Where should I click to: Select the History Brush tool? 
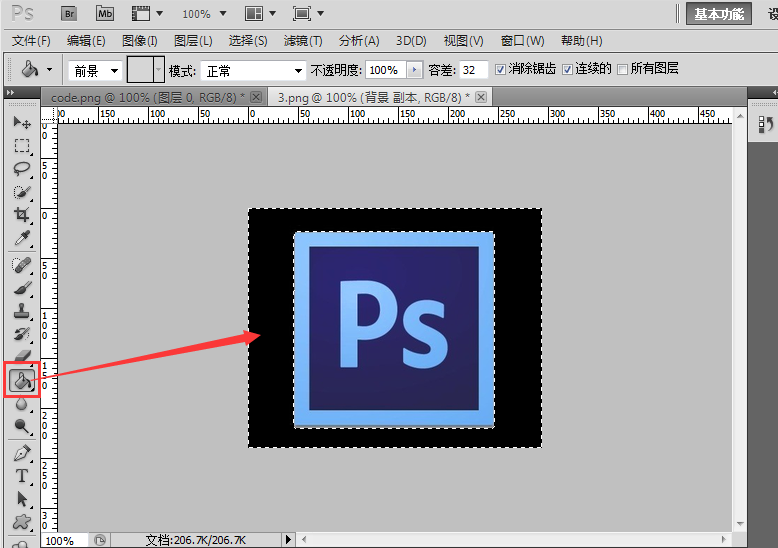tap(21, 334)
